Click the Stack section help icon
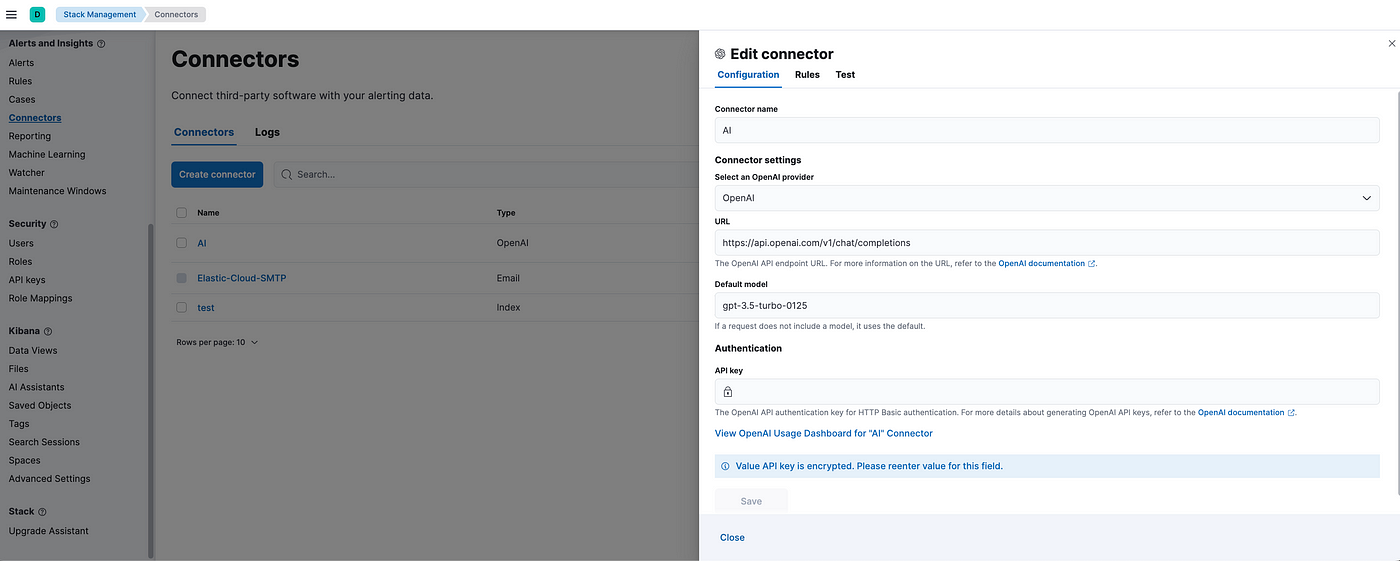1400x561 pixels. tap(43, 512)
